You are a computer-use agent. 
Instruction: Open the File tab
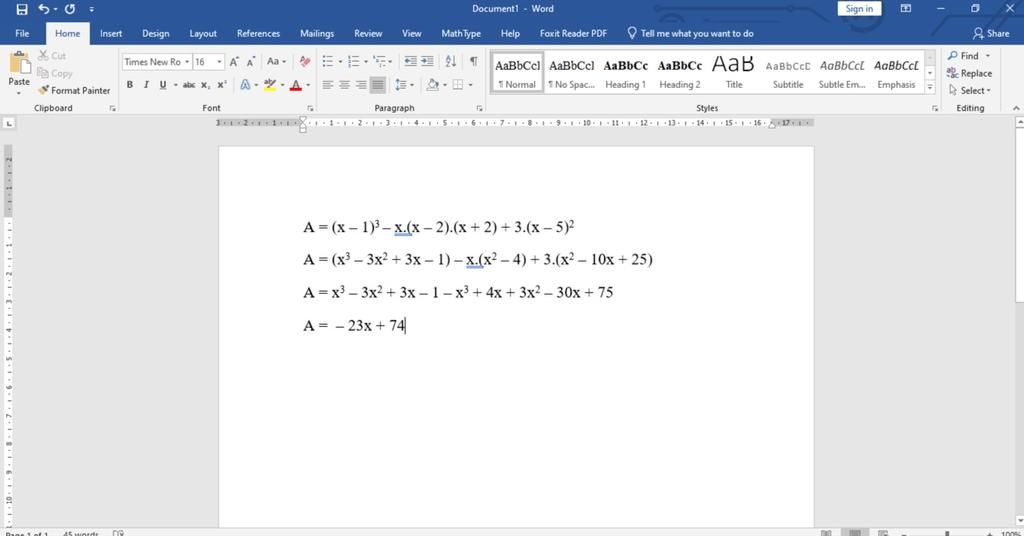coord(22,33)
